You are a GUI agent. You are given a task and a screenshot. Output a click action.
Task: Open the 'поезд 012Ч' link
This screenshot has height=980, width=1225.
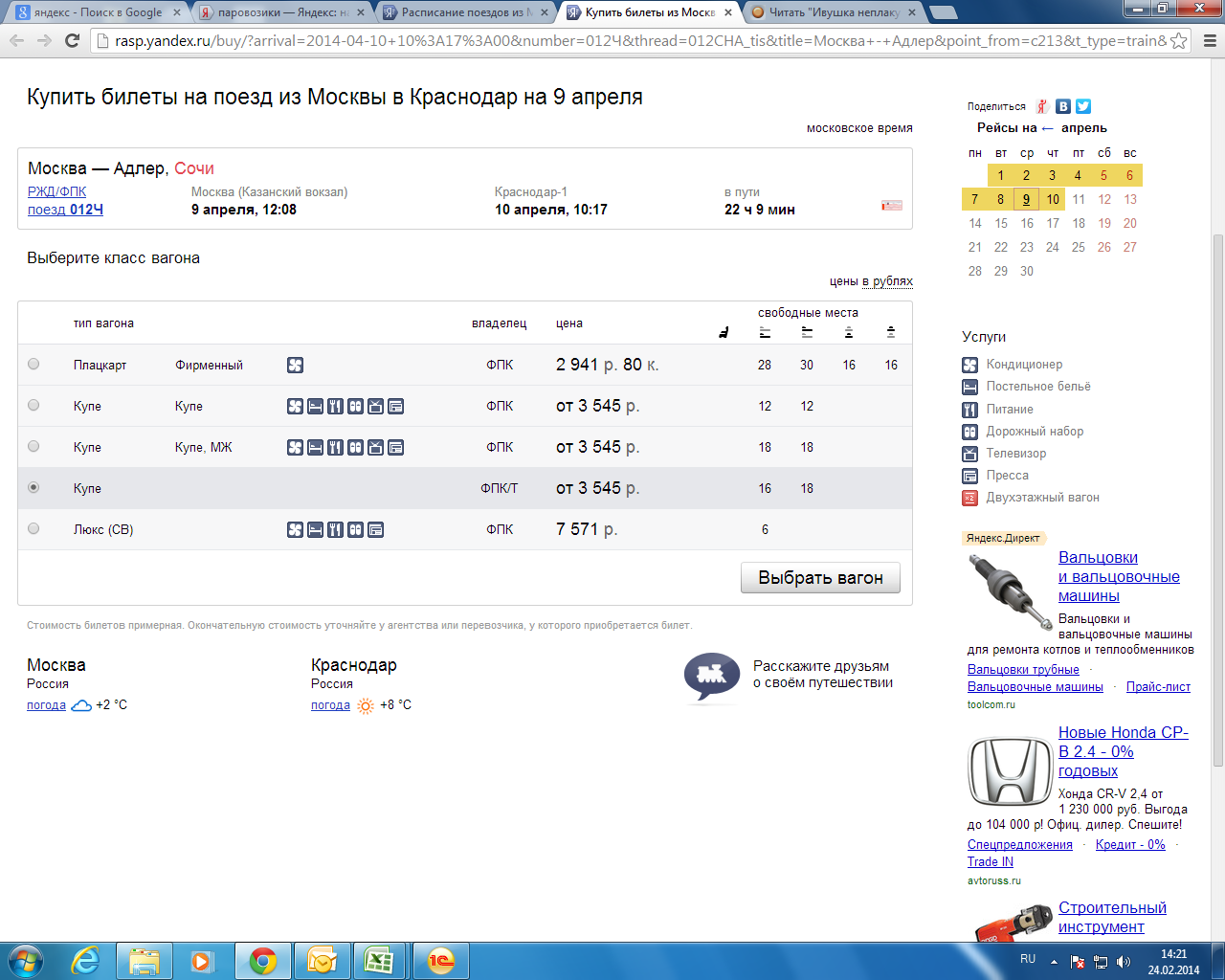(x=65, y=210)
